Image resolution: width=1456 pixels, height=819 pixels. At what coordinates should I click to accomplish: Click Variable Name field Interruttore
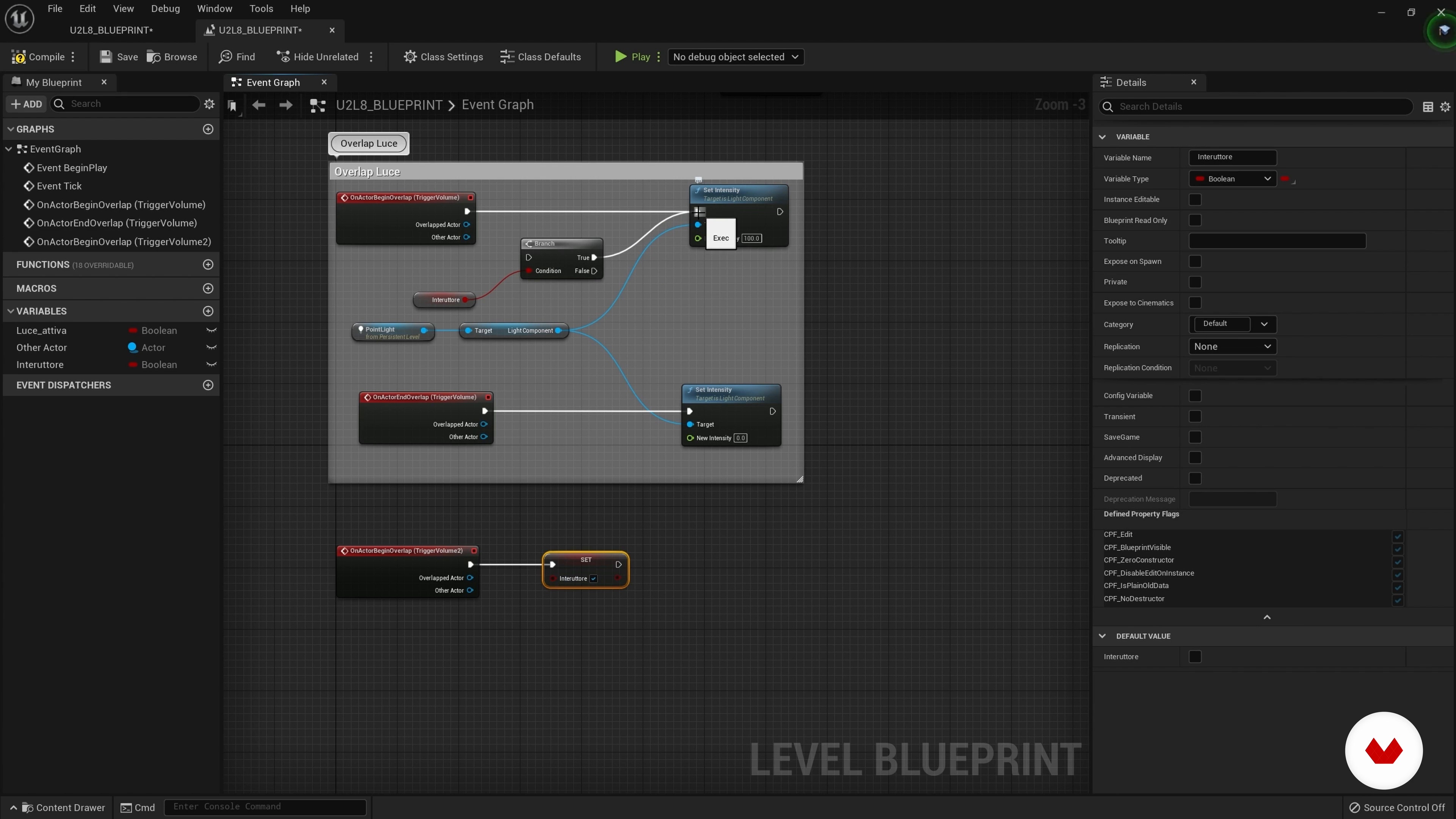coord(1233,157)
